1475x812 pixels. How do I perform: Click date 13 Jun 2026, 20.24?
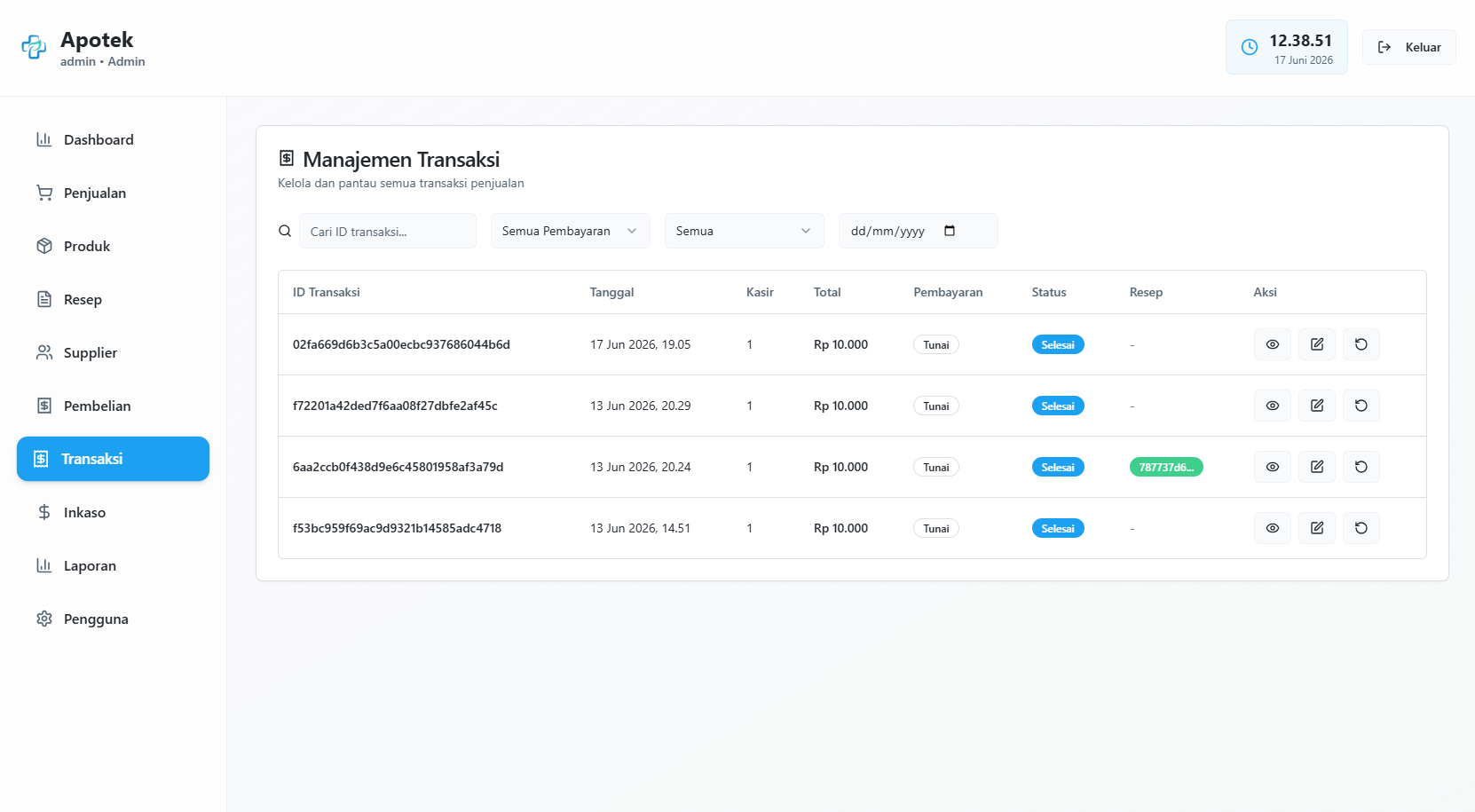point(641,467)
